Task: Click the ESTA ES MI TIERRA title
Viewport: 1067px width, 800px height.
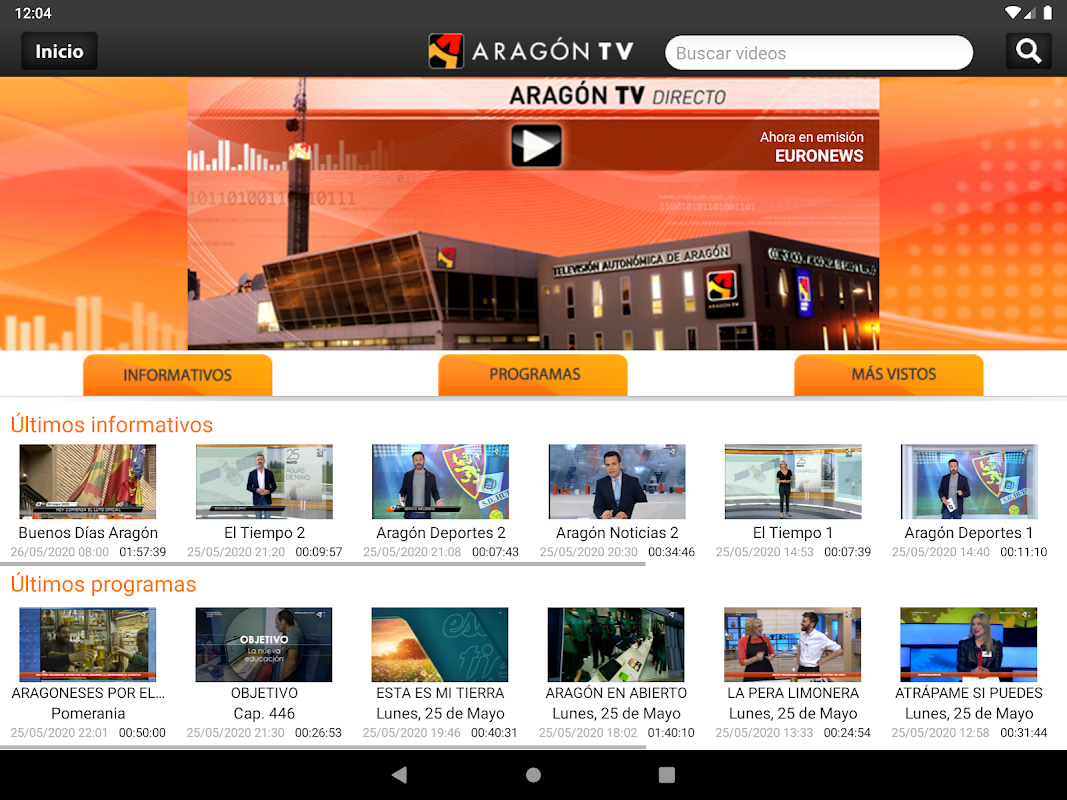Action: point(440,693)
